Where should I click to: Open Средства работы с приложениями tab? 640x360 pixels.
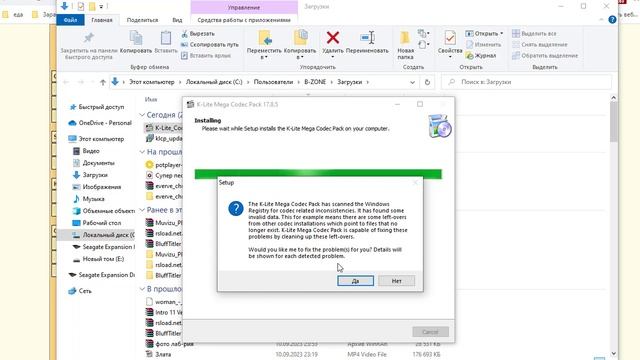point(244,20)
